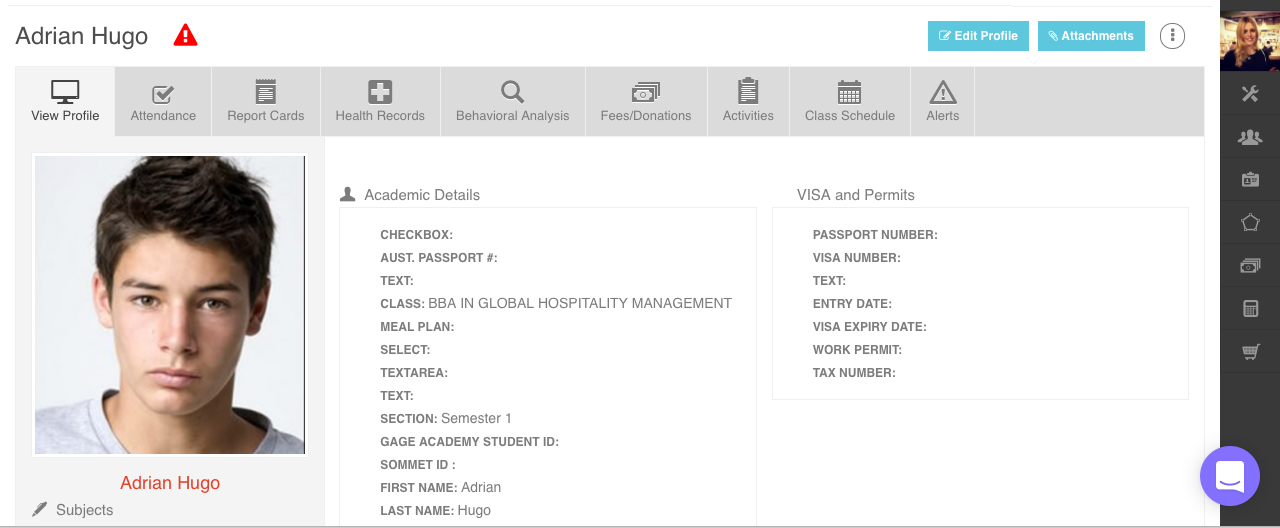Open the money fees sidebar icon

1250,266
